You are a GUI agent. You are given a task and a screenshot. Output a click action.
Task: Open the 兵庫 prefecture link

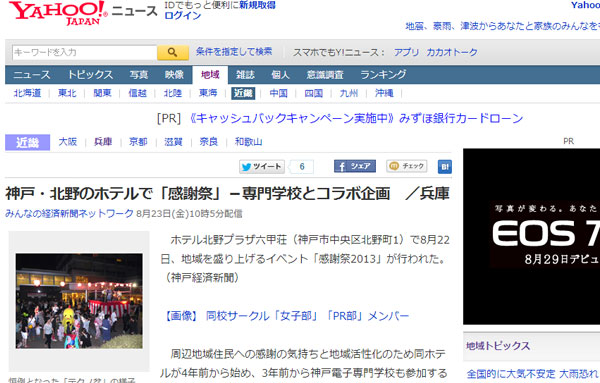[x=103, y=142]
